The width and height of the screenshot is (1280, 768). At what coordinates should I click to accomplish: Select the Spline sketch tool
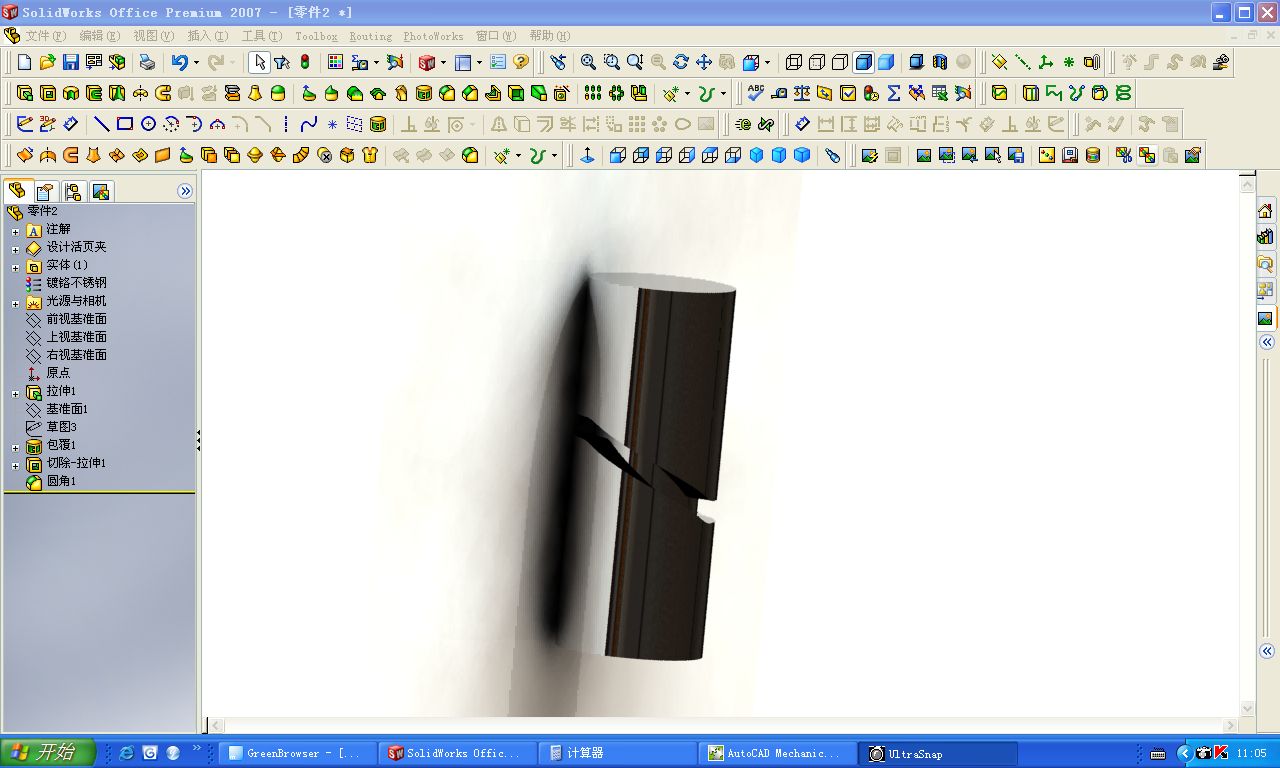pos(309,124)
